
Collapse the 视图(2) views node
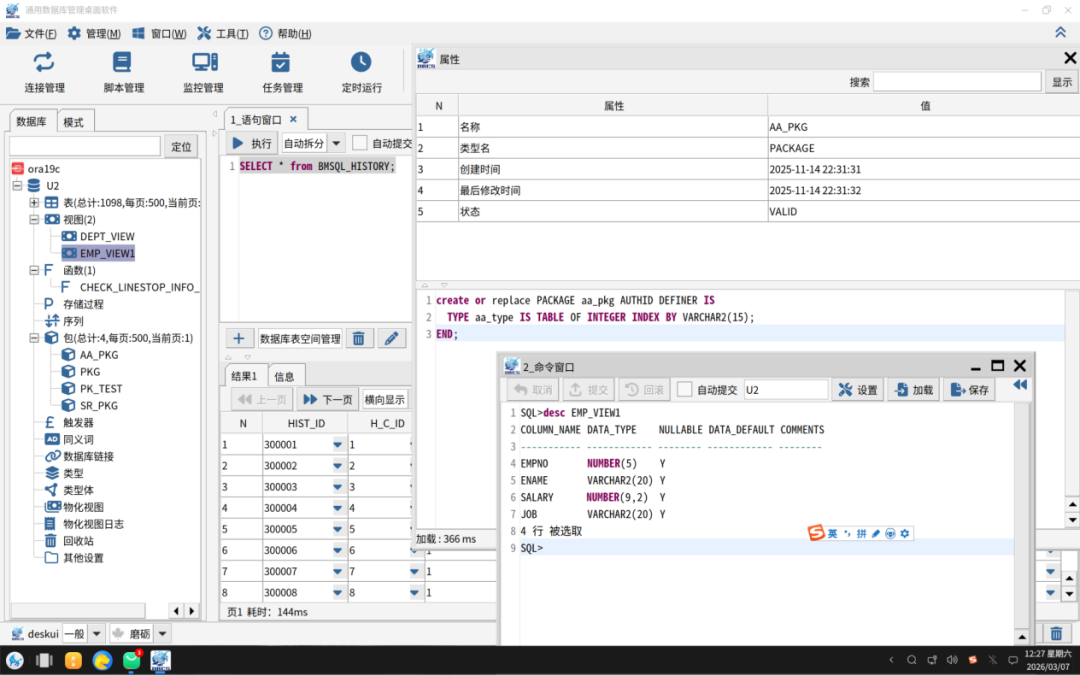[x=34, y=219]
